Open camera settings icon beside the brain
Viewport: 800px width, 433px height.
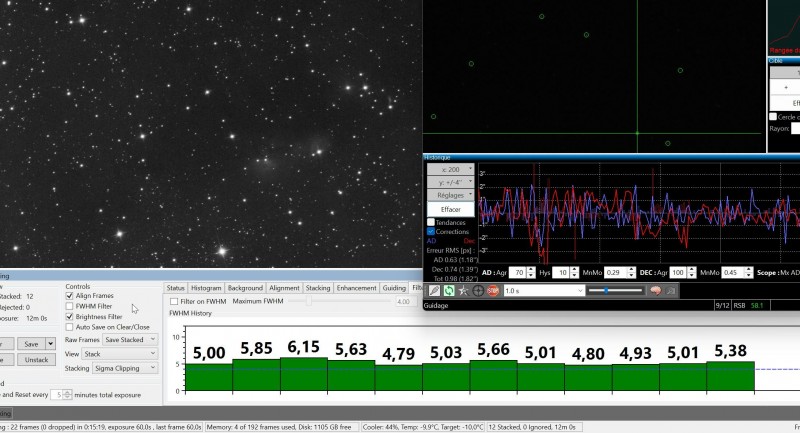(x=670, y=291)
